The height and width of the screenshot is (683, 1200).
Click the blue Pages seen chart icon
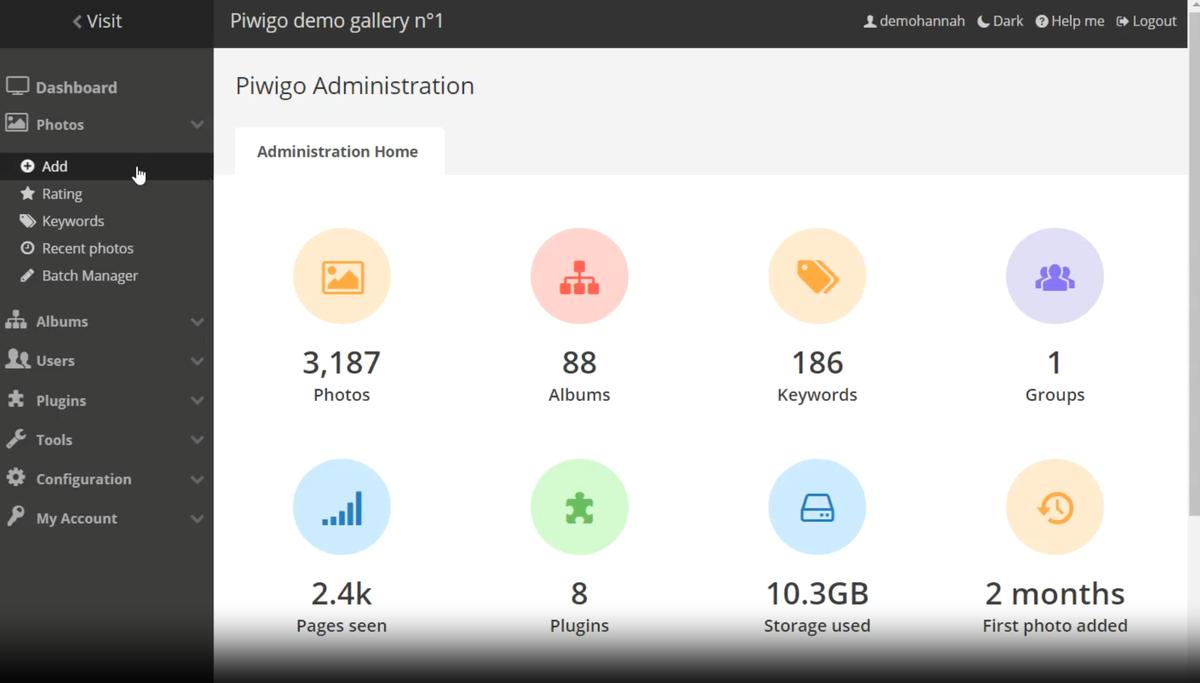coord(342,508)
